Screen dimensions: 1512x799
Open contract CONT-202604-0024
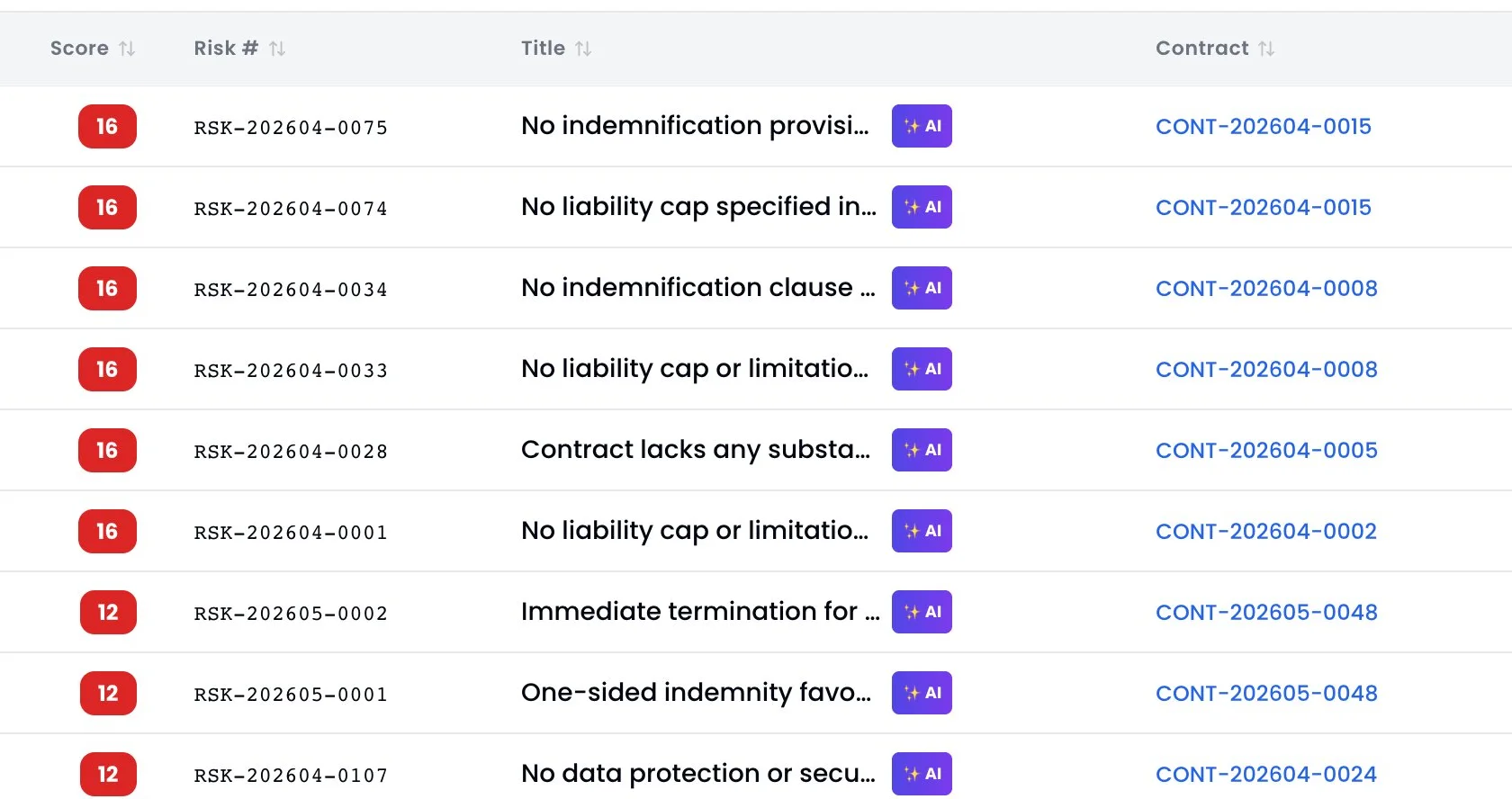1266,775
